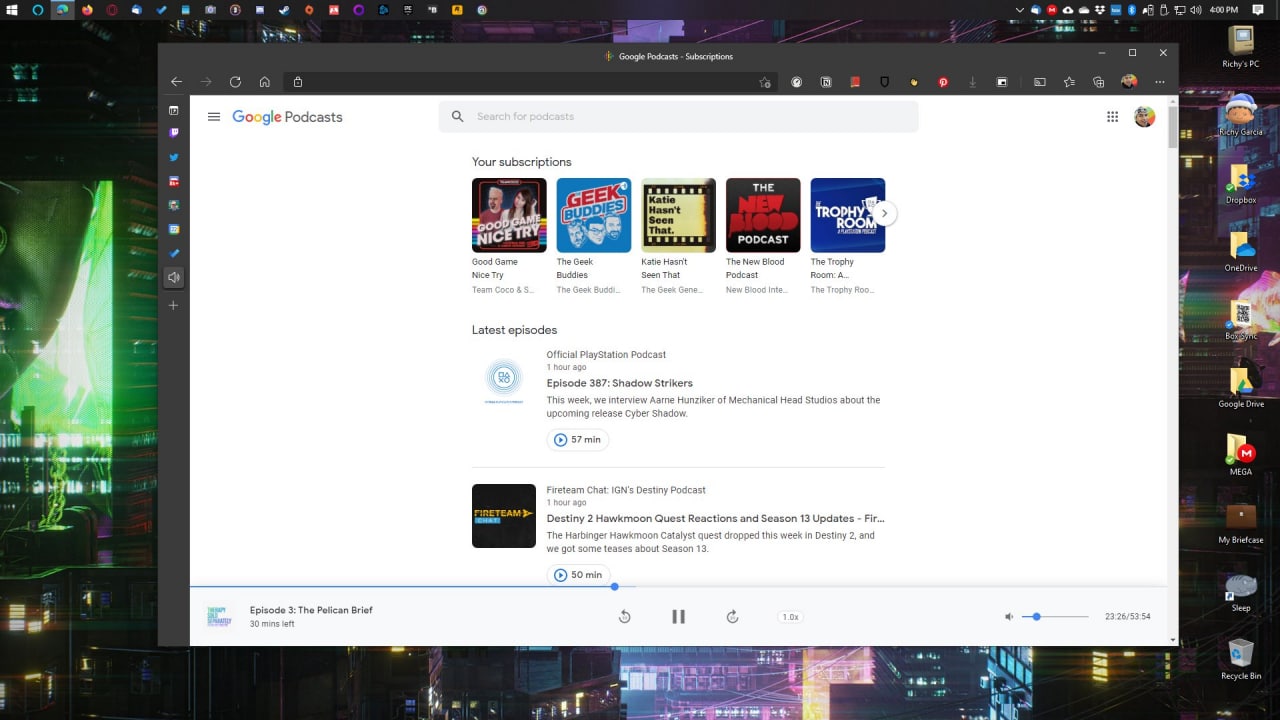
Task: Open the OneDrive desktop icon
Action: 1241,253
